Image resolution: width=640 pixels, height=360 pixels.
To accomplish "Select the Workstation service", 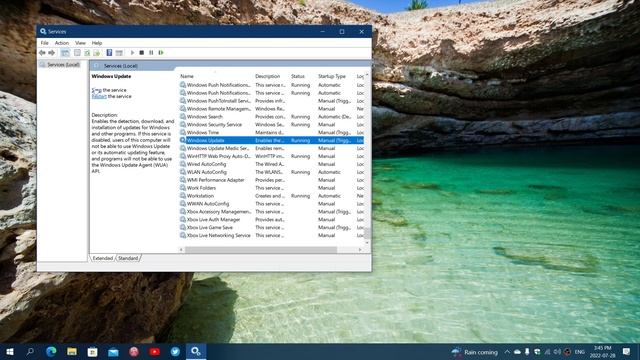I will pyautogui.click(x=271, y=196).
